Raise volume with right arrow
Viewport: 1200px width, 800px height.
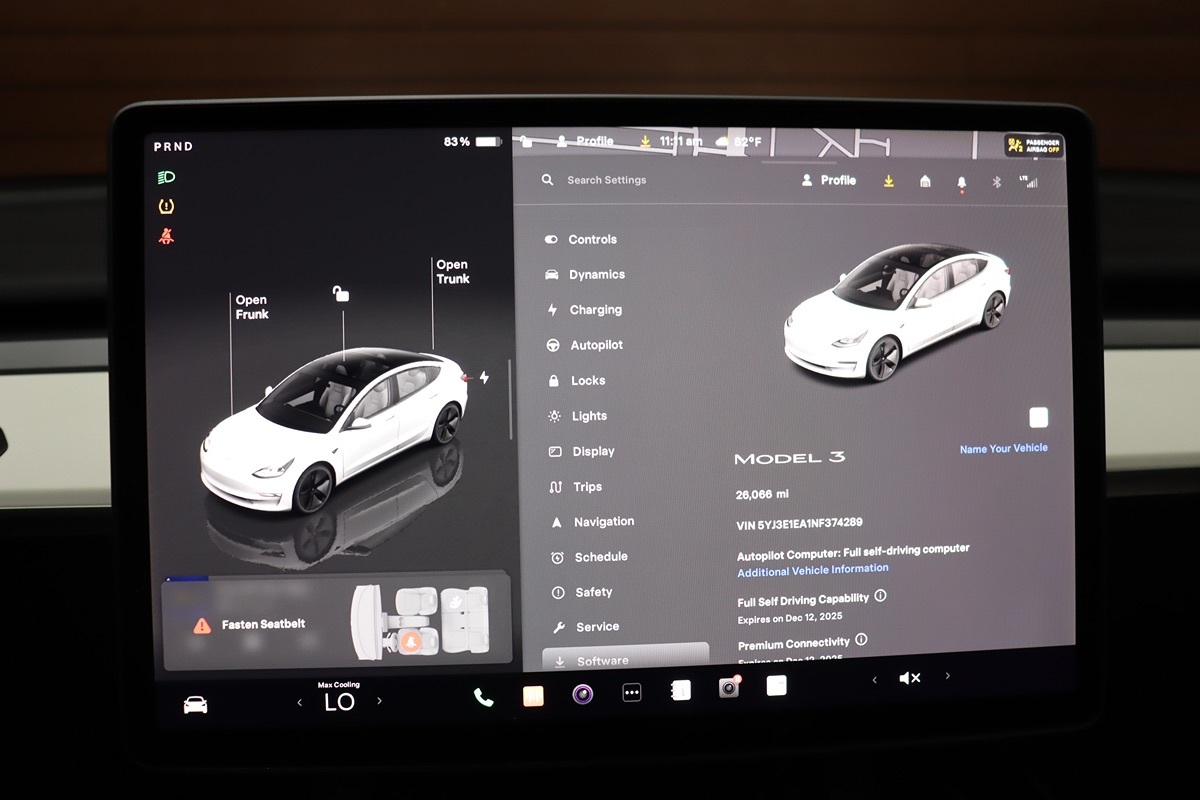[x=947, y=676]
